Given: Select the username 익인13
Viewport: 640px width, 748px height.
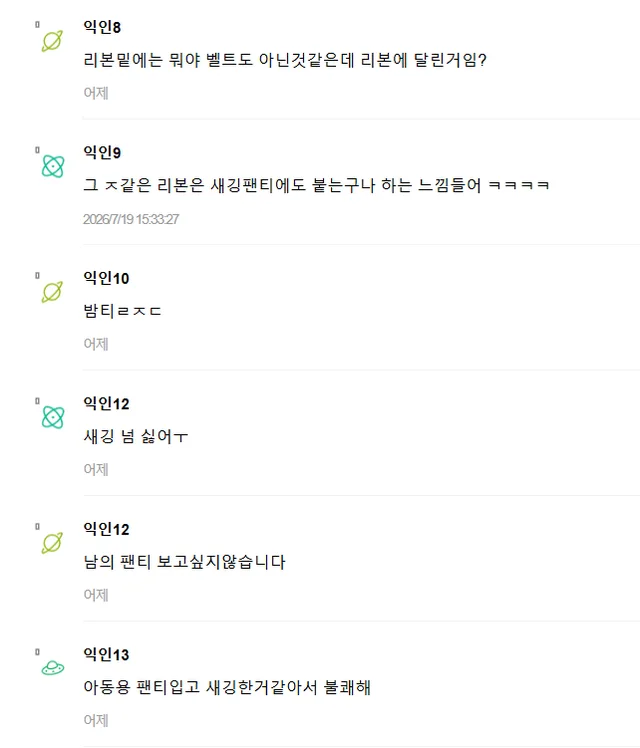Looking at the screenshot, I should 106,654.
